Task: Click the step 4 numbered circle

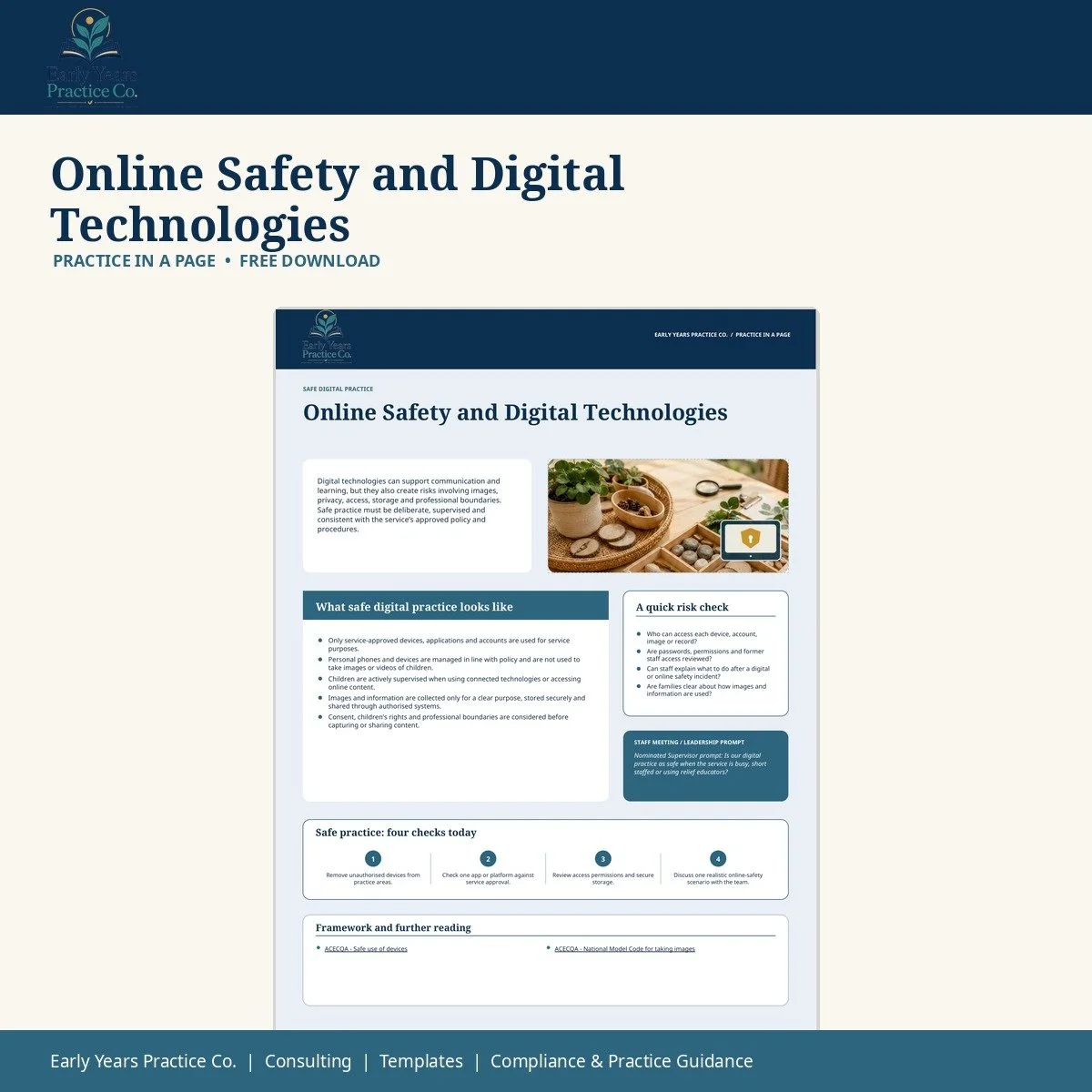Action: tap(718, 859)
